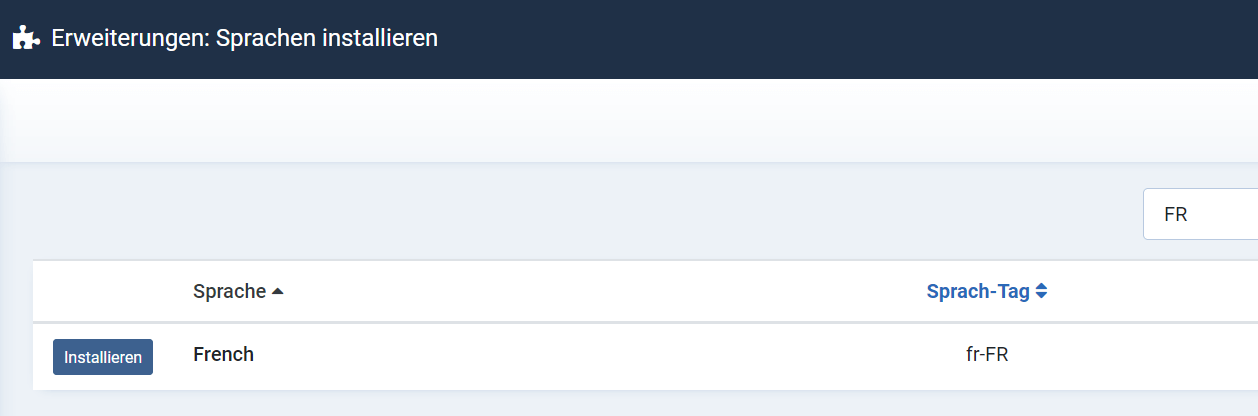The height and width of the screenshot is (416, 1258).
Task: Select the French language name cell
Action: (223, 354)
